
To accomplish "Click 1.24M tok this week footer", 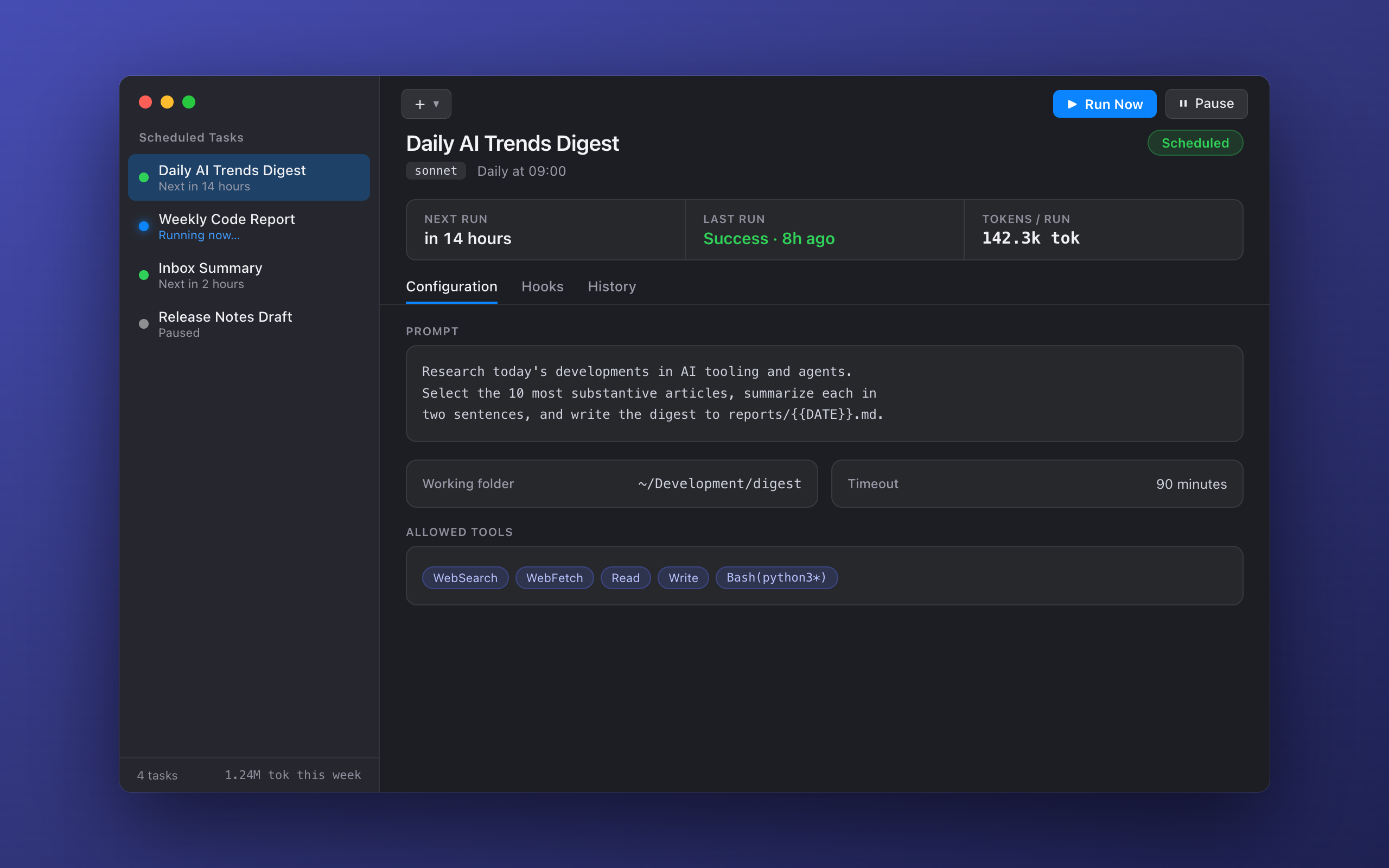I will (x=293, y=775).
